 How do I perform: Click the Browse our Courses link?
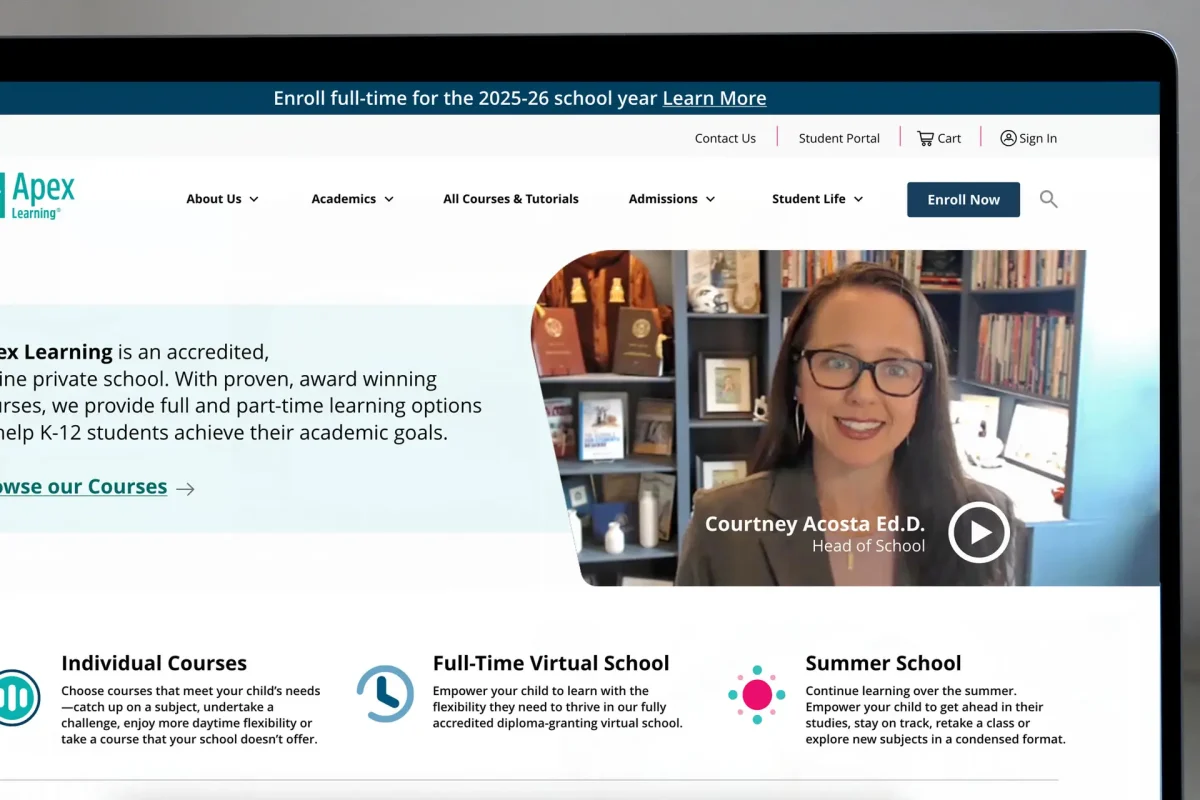pyautogui.click(x=84, y=487)
